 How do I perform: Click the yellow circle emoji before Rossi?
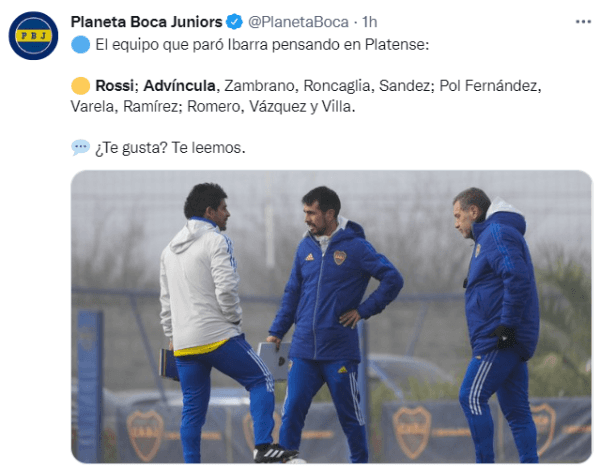click(80, 86)
